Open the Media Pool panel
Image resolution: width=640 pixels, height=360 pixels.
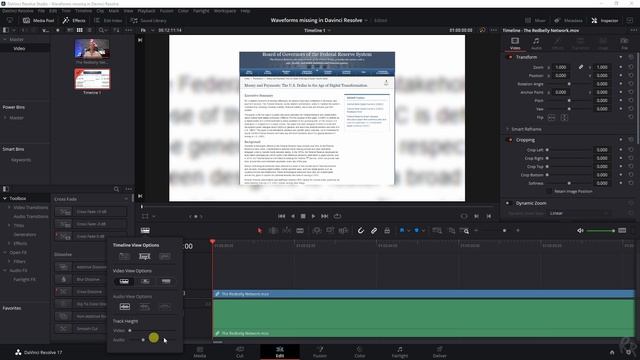pos(39,20)
